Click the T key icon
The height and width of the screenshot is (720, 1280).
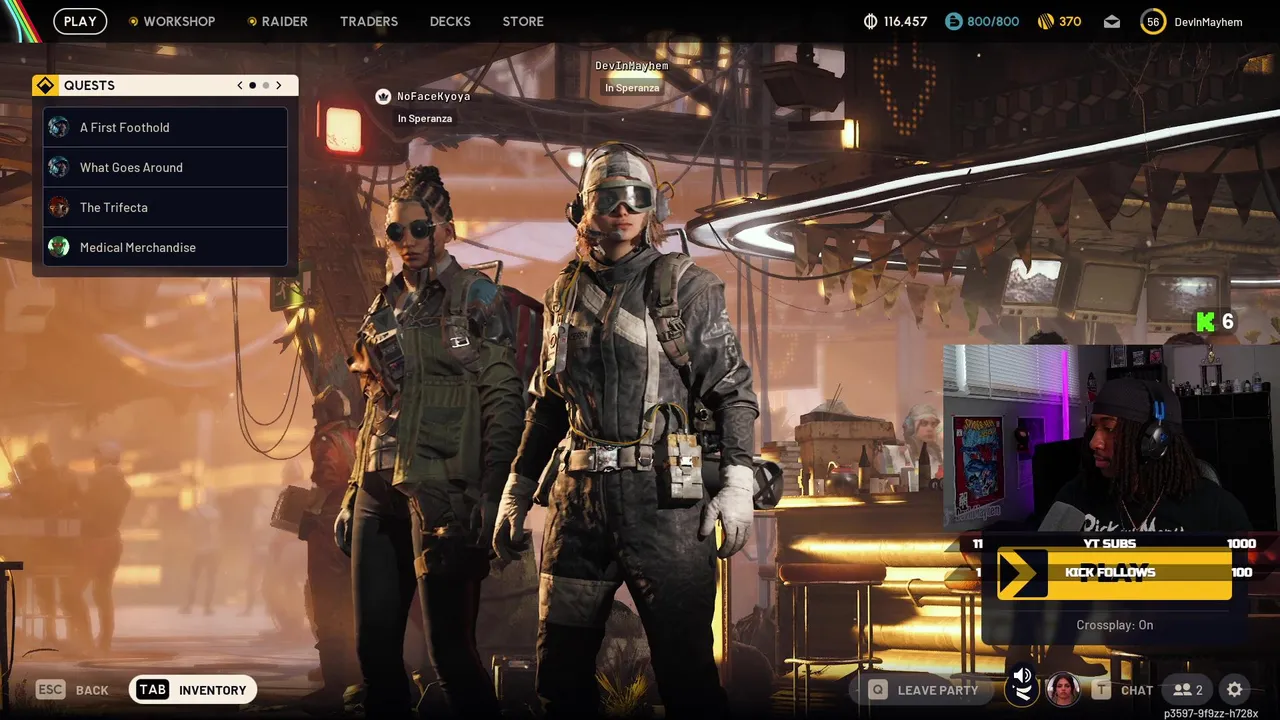tap(1101, 689)
